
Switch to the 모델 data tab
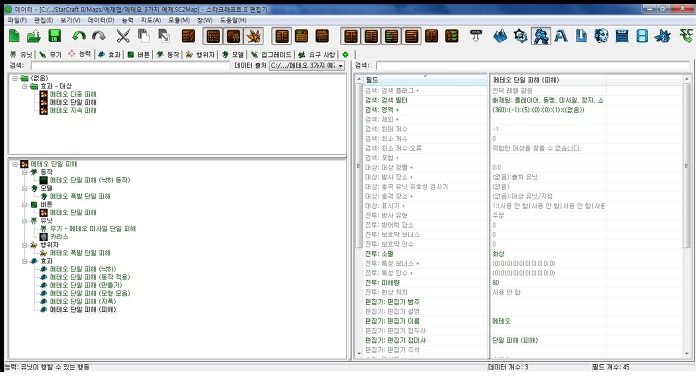(x=233, y=54)
